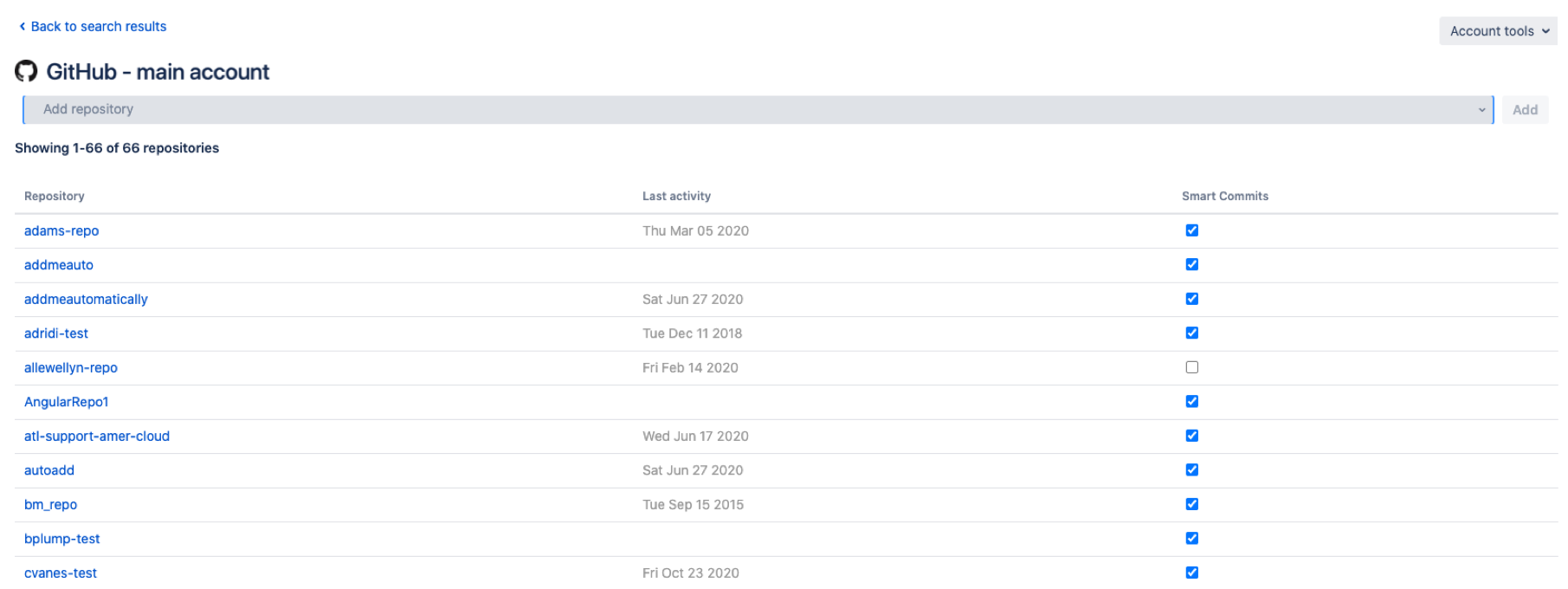Disable Smart Commits for autoadd
The height and width of the screenshot is (589, 1568).
[1192, 469]
